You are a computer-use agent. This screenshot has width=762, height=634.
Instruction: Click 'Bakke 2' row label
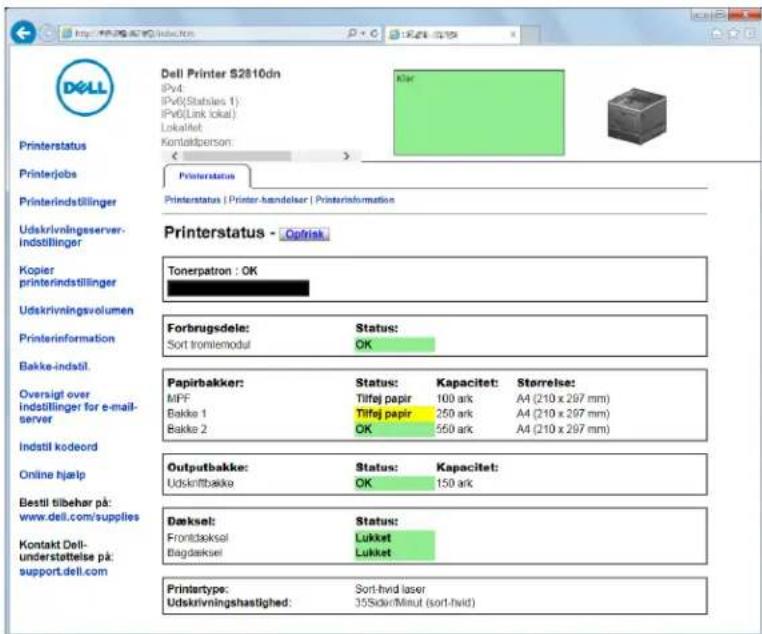[x=187, y=429]
